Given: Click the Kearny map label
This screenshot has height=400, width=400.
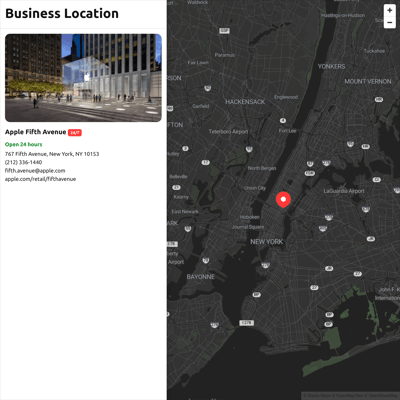Looking at the screenshot, I should 181,197.
